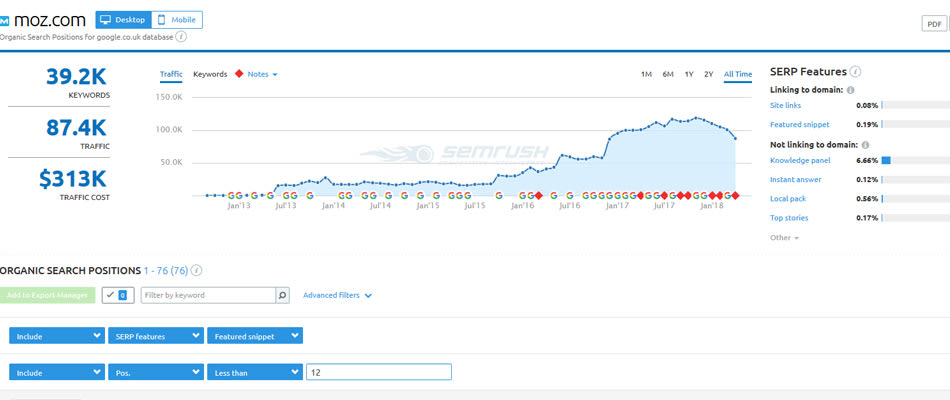Click the organic positions '1 - 76 (76)' count

(165, 270)
